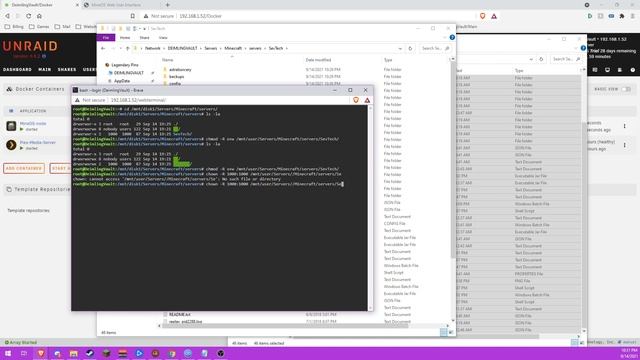Image resolution: width=640 pixels, height=360 pixels.
Task: Switch to the MineOS Web User Interface tab
Action: pos(115,5)
